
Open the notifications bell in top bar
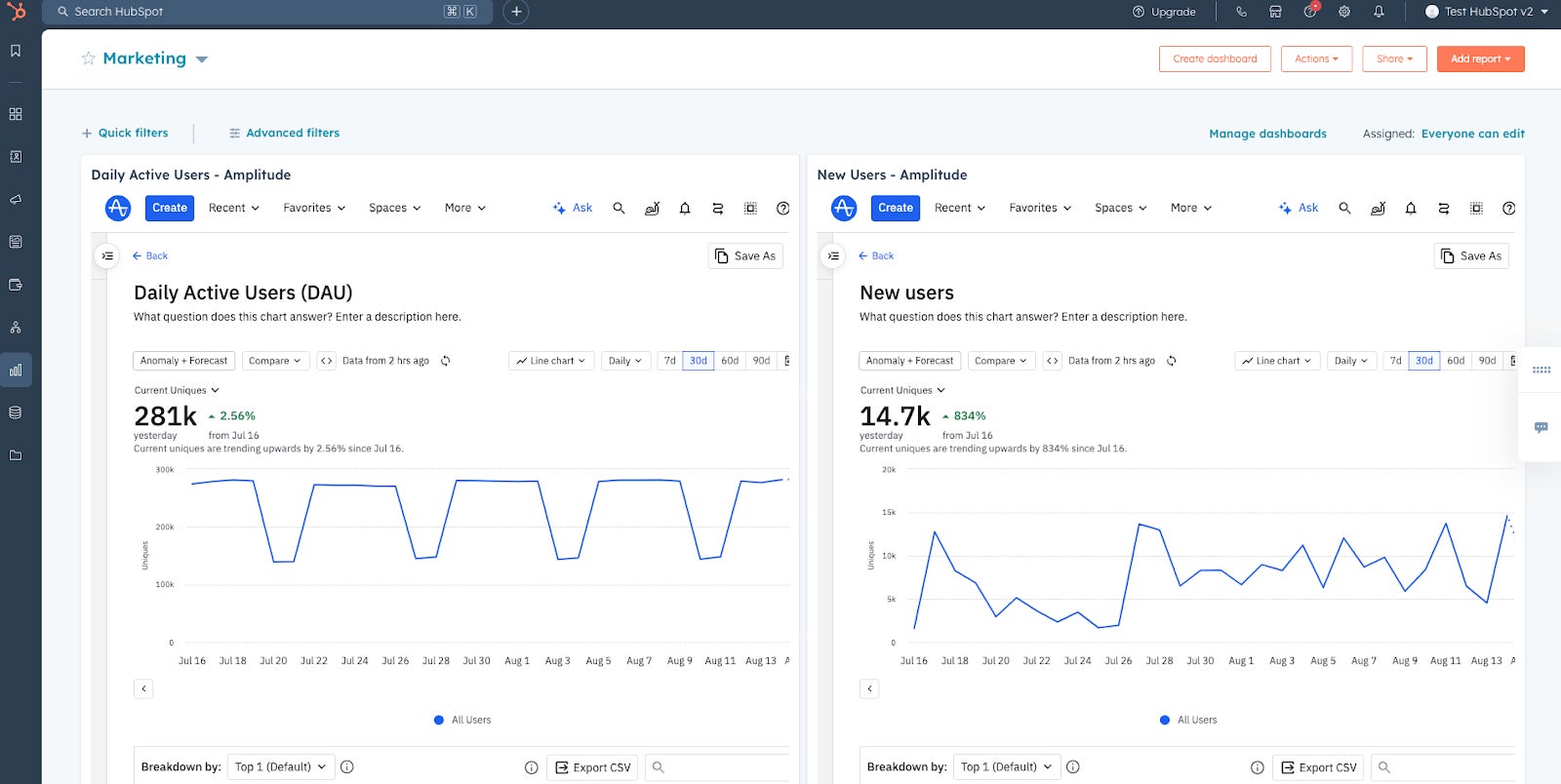(1379, 12)
